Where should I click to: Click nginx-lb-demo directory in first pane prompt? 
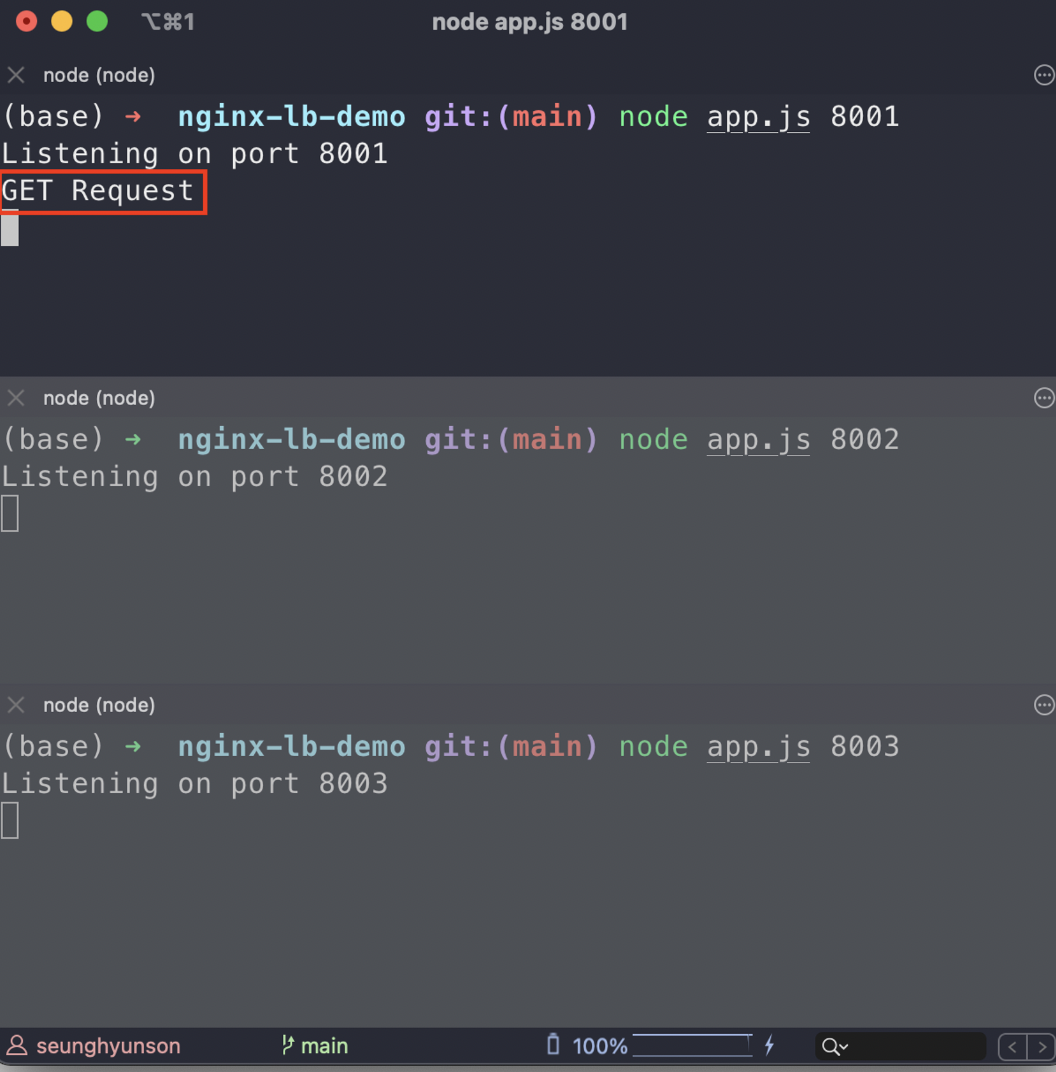[x=292, y=117]
